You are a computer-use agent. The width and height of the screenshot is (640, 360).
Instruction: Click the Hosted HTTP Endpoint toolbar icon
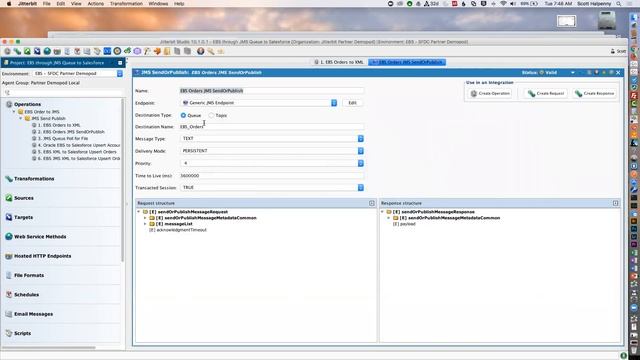coord(57,51)
